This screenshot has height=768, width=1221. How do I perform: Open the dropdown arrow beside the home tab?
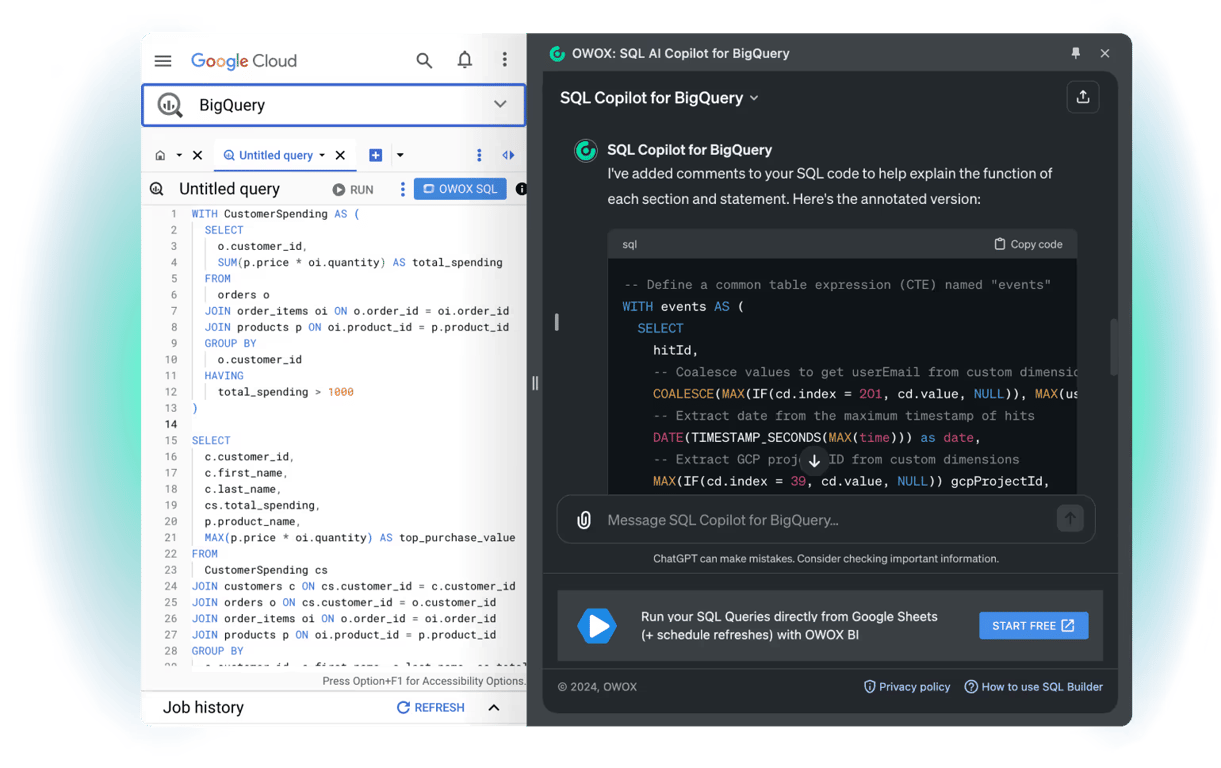[x=179, y=155]
